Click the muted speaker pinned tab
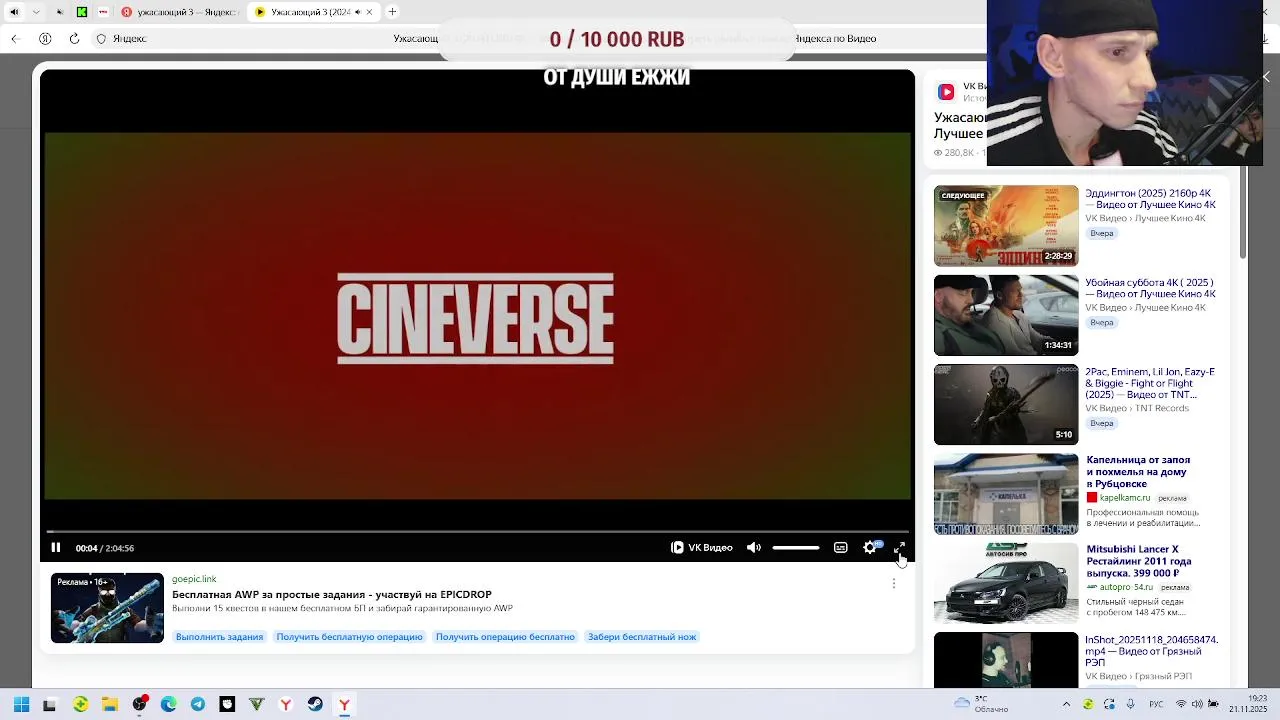This screenshot has height=720, width=1280. [x=60, y=12]
